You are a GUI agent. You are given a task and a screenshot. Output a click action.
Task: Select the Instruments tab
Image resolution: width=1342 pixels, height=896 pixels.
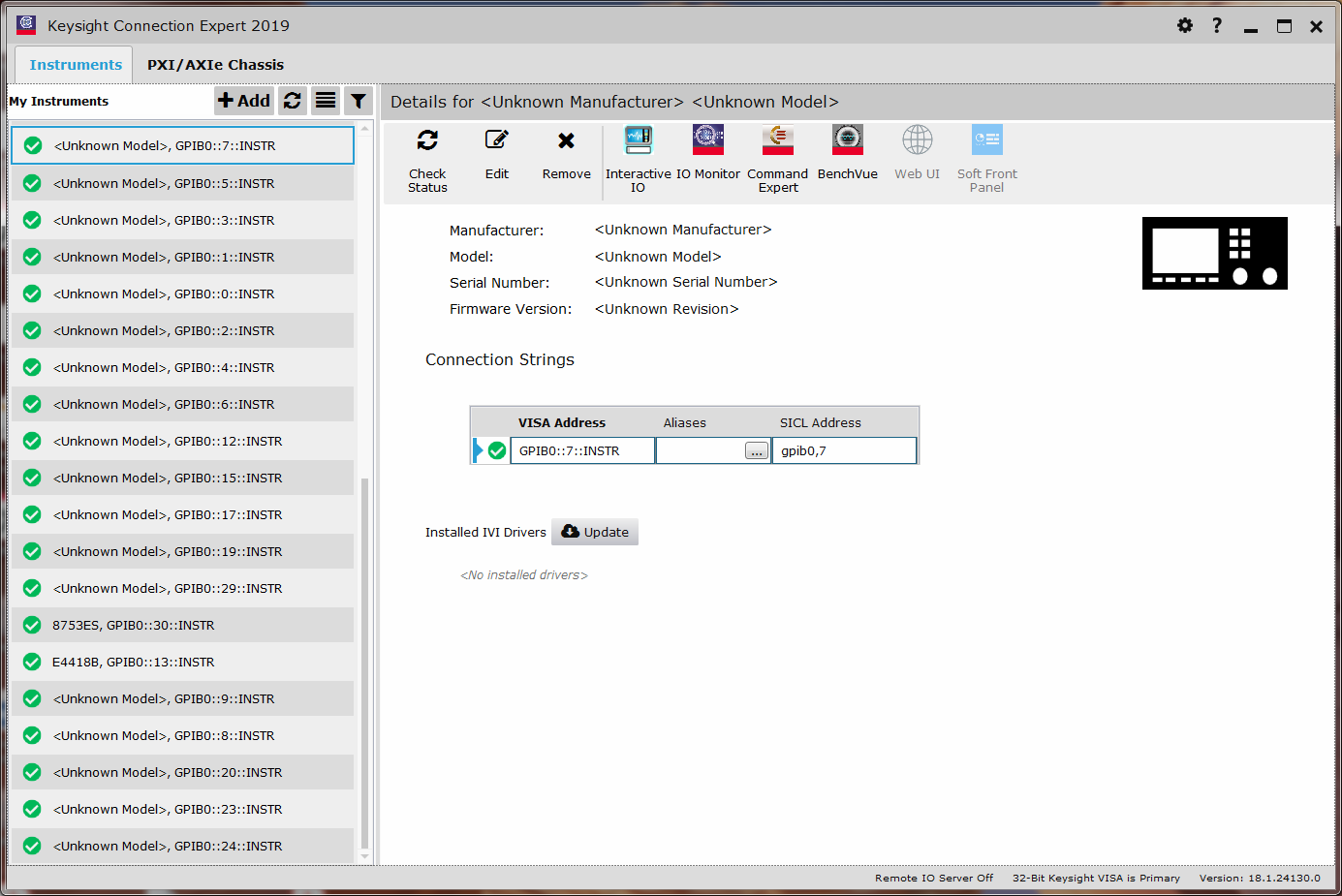pyautogui.click(x=76, y=65)
